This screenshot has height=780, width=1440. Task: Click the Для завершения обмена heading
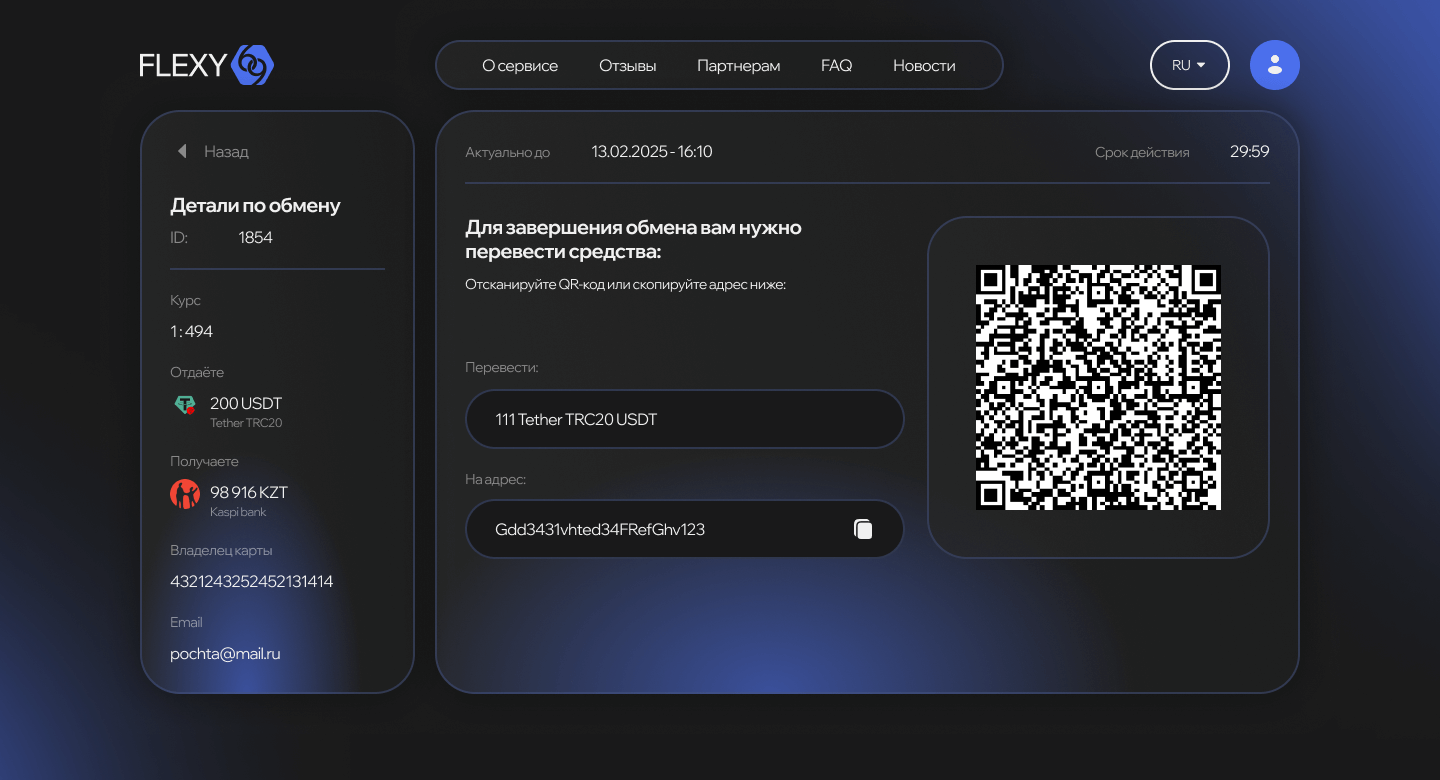click(x=634, y=239)
